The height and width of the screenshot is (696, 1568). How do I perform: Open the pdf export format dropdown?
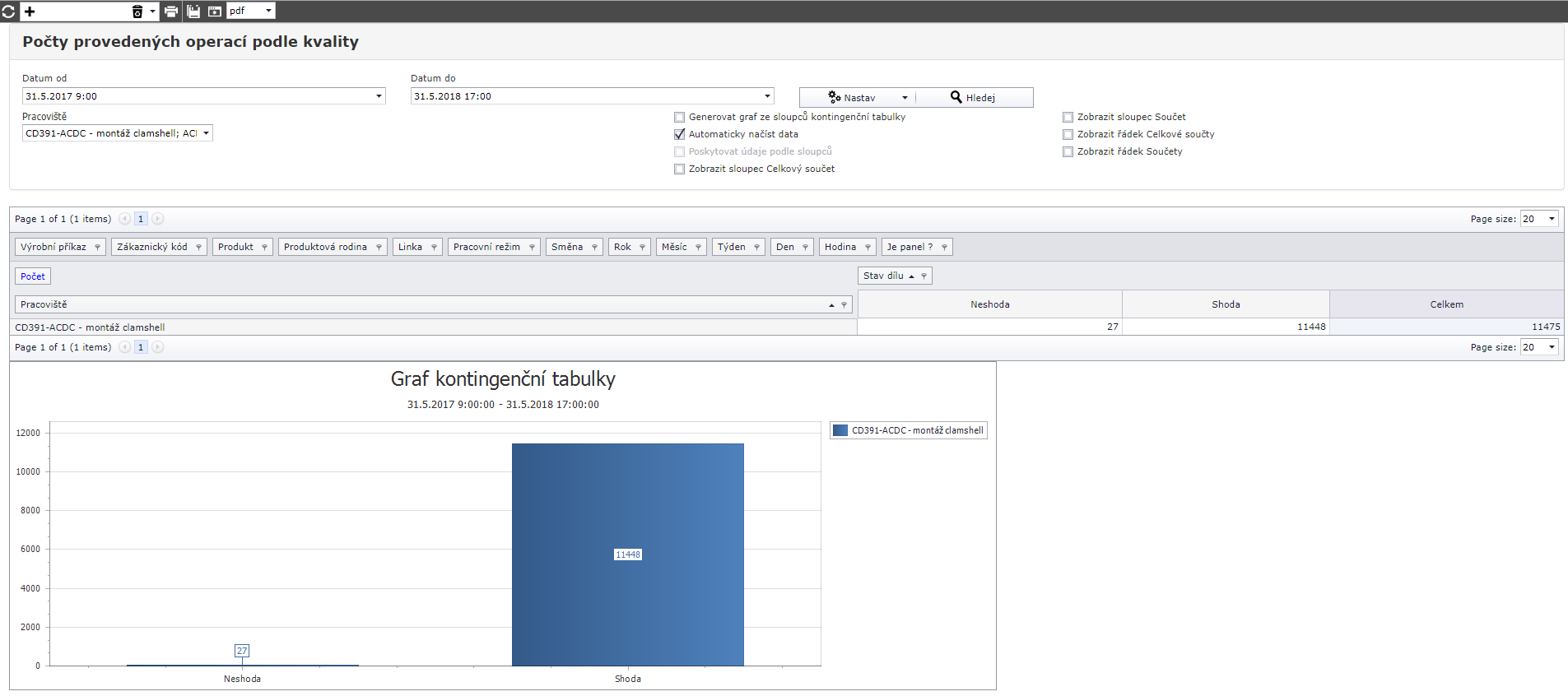point(268,11)
